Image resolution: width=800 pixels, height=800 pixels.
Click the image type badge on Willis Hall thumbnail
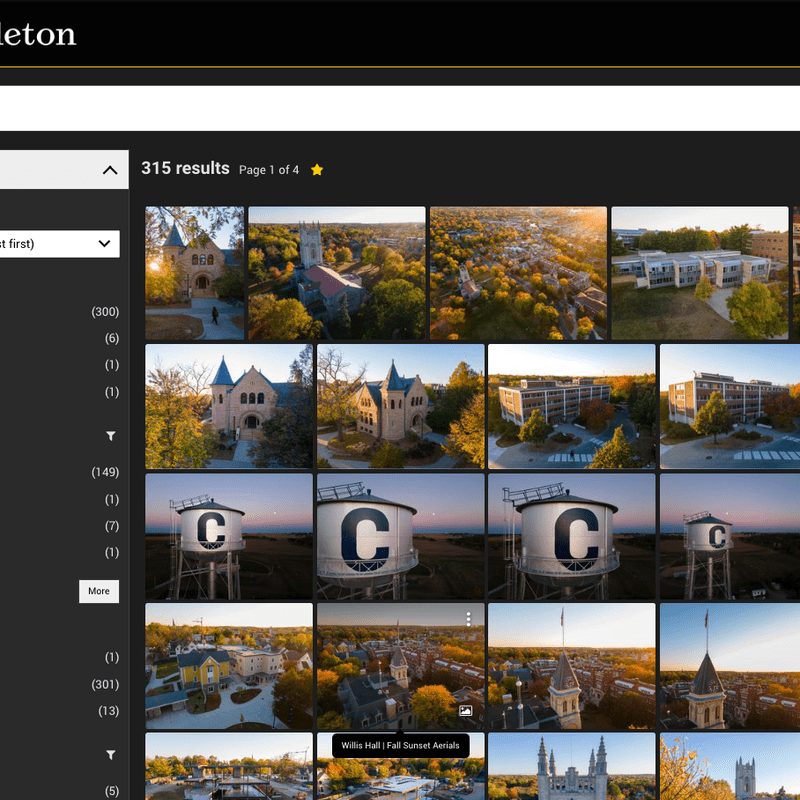[467, 711]
